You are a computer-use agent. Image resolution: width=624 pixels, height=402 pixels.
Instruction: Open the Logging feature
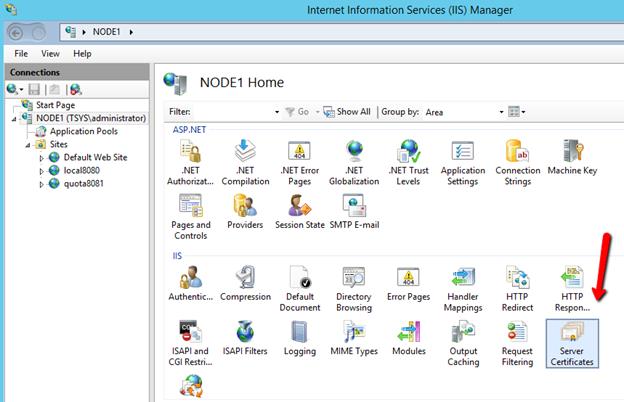point(300,338)
